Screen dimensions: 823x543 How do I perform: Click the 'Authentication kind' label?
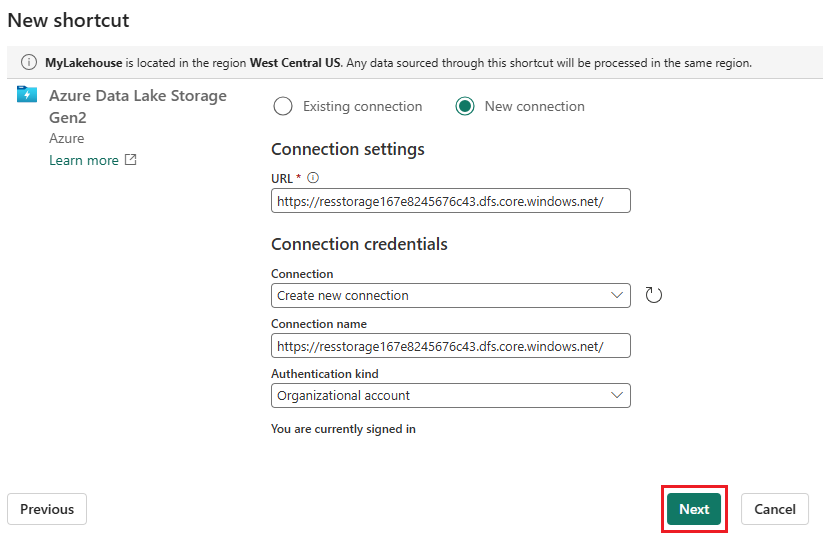[325, 374]
